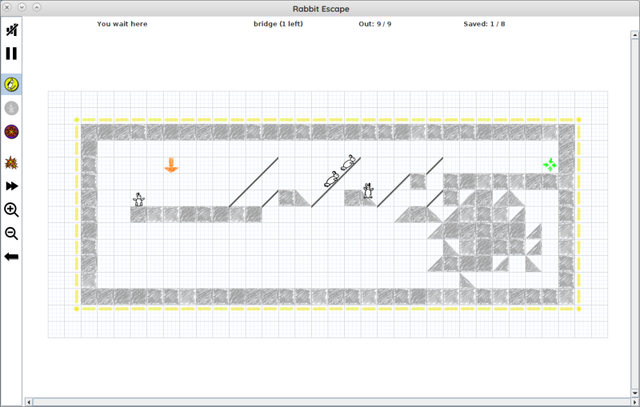
Task: Zoom out of the level
Action: coord(12,233)
